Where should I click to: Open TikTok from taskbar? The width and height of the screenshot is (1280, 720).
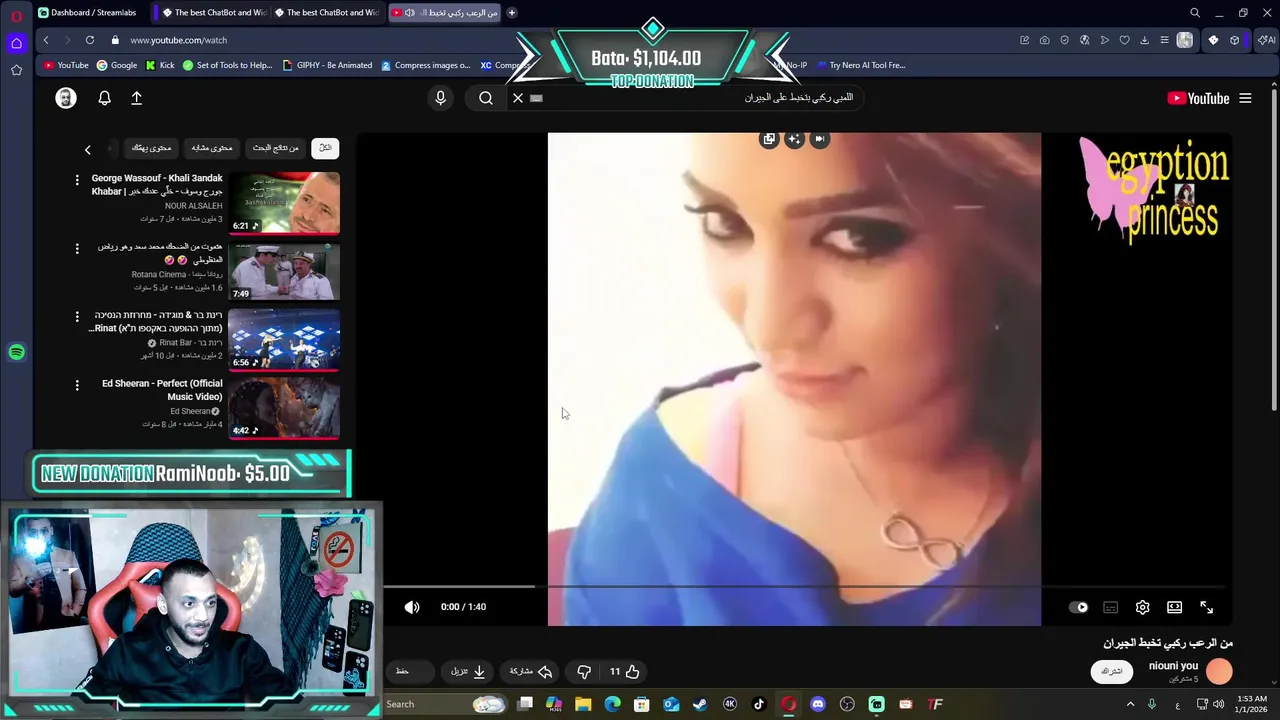click(759, 704)
